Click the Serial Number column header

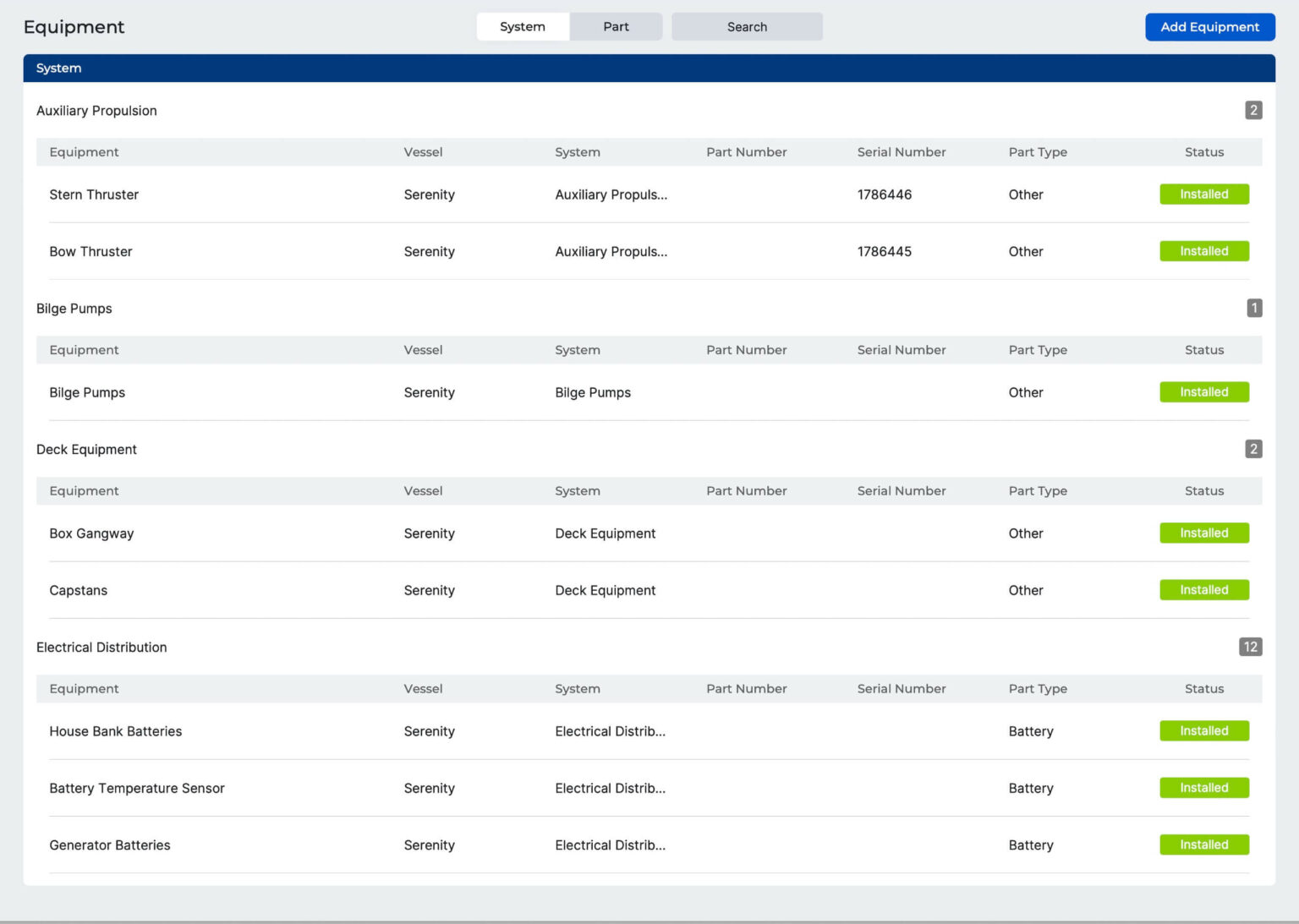(x=901, y=152)
